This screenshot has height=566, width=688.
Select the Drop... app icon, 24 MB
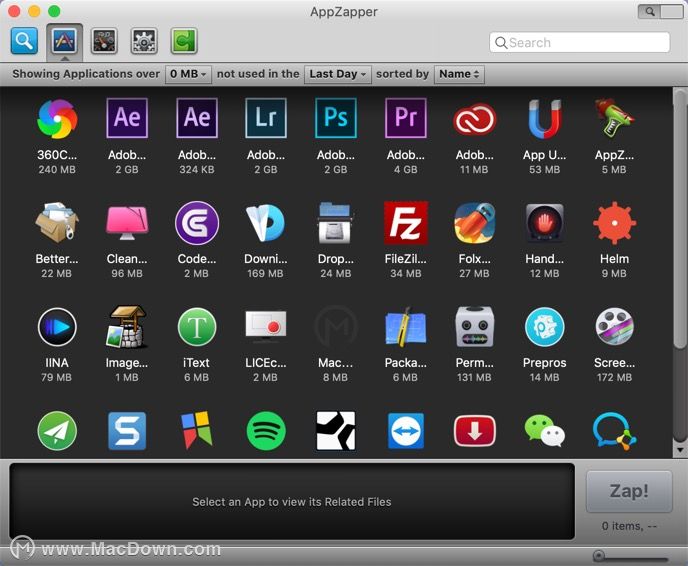tap(336, 222)
